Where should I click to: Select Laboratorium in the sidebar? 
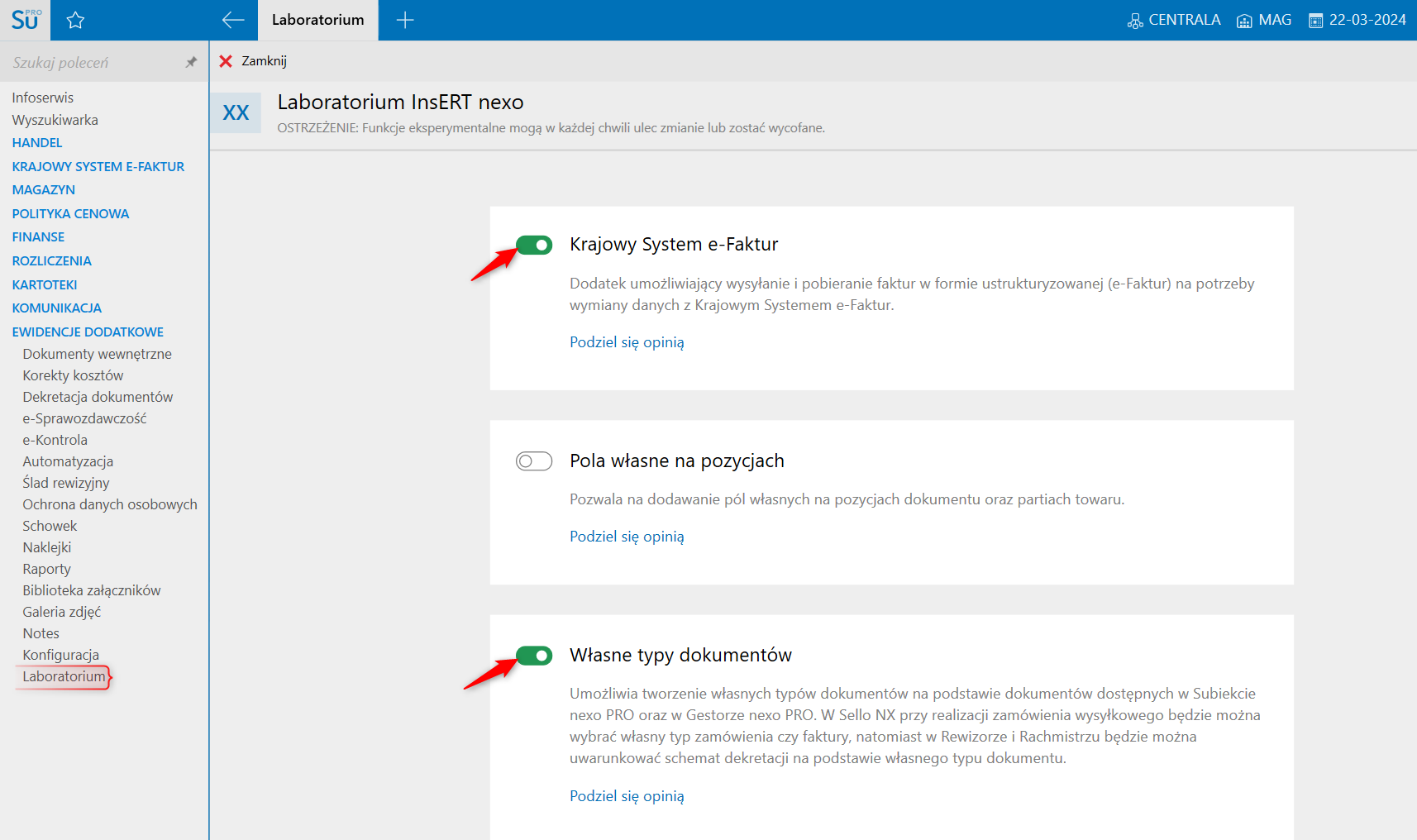[64, 677]
